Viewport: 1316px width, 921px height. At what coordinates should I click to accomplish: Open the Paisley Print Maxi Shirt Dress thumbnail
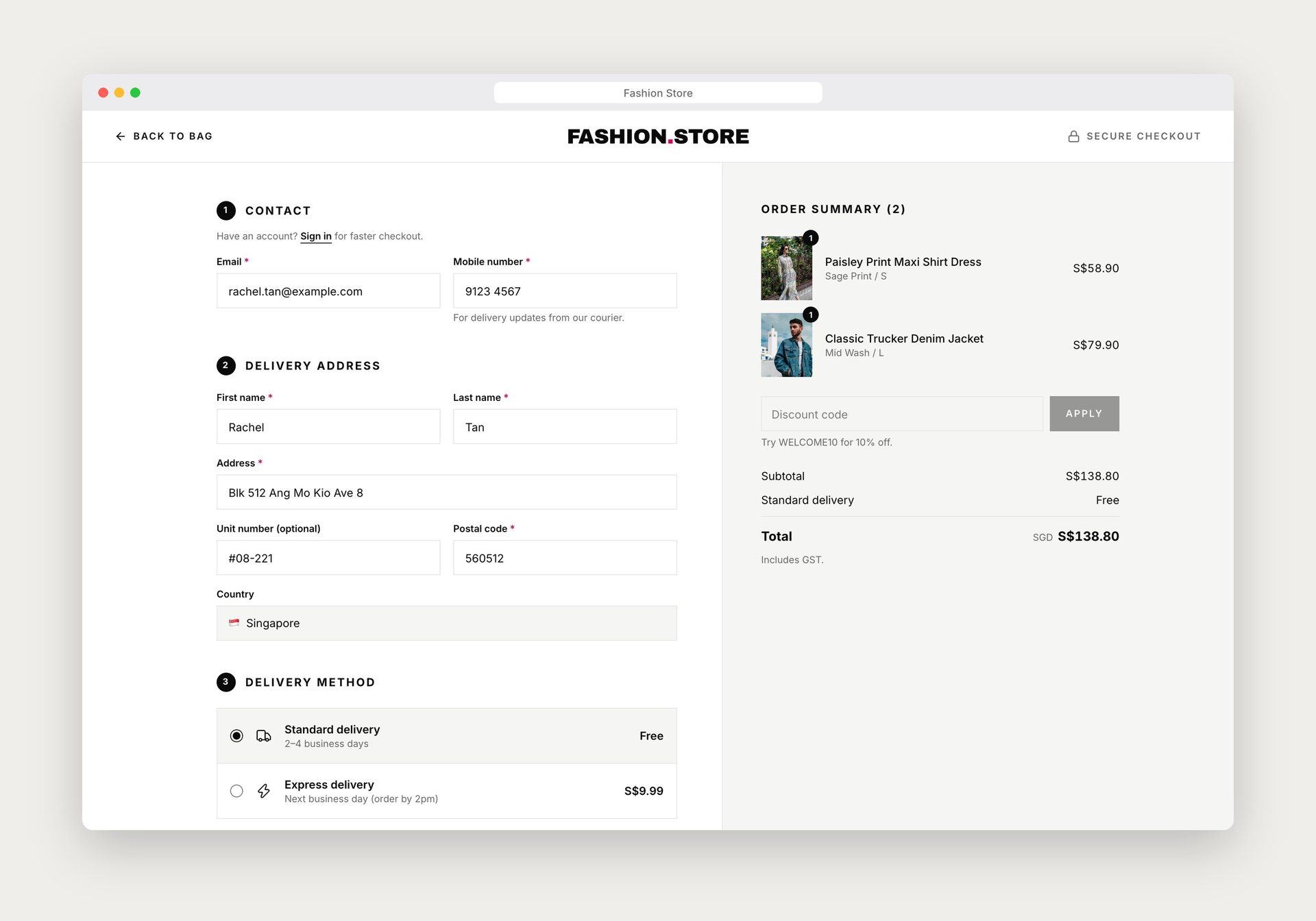[786, 268]
